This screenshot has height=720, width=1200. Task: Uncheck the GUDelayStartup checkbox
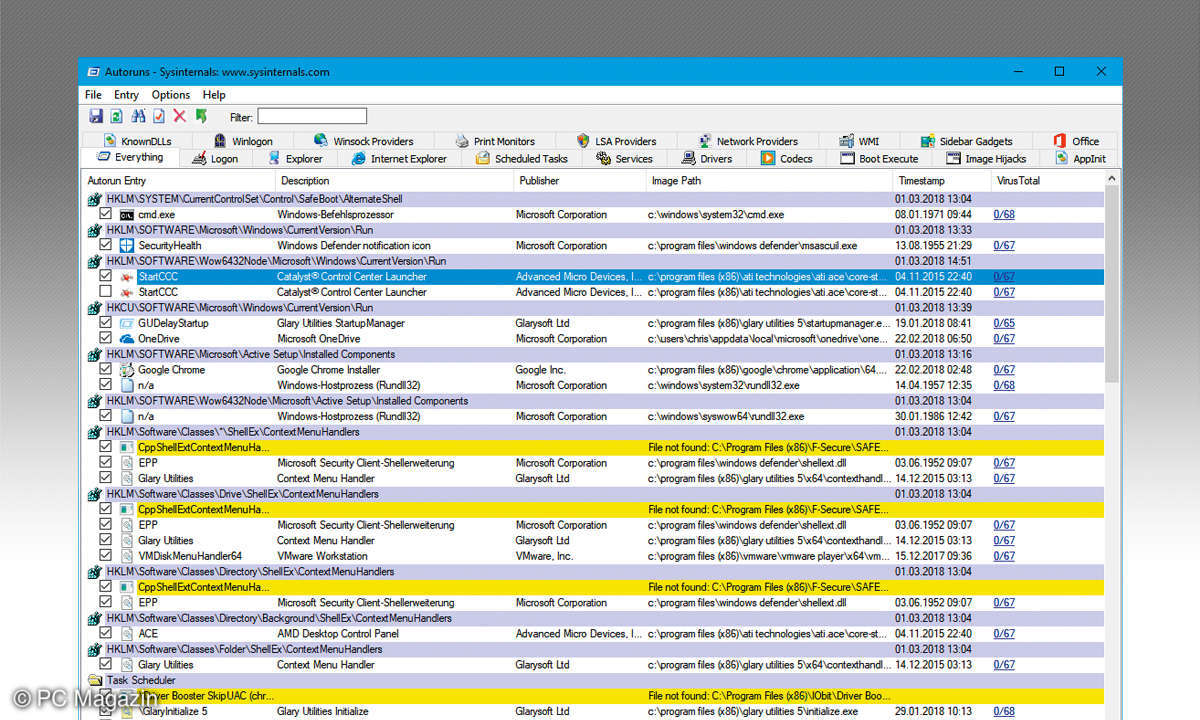106,324
